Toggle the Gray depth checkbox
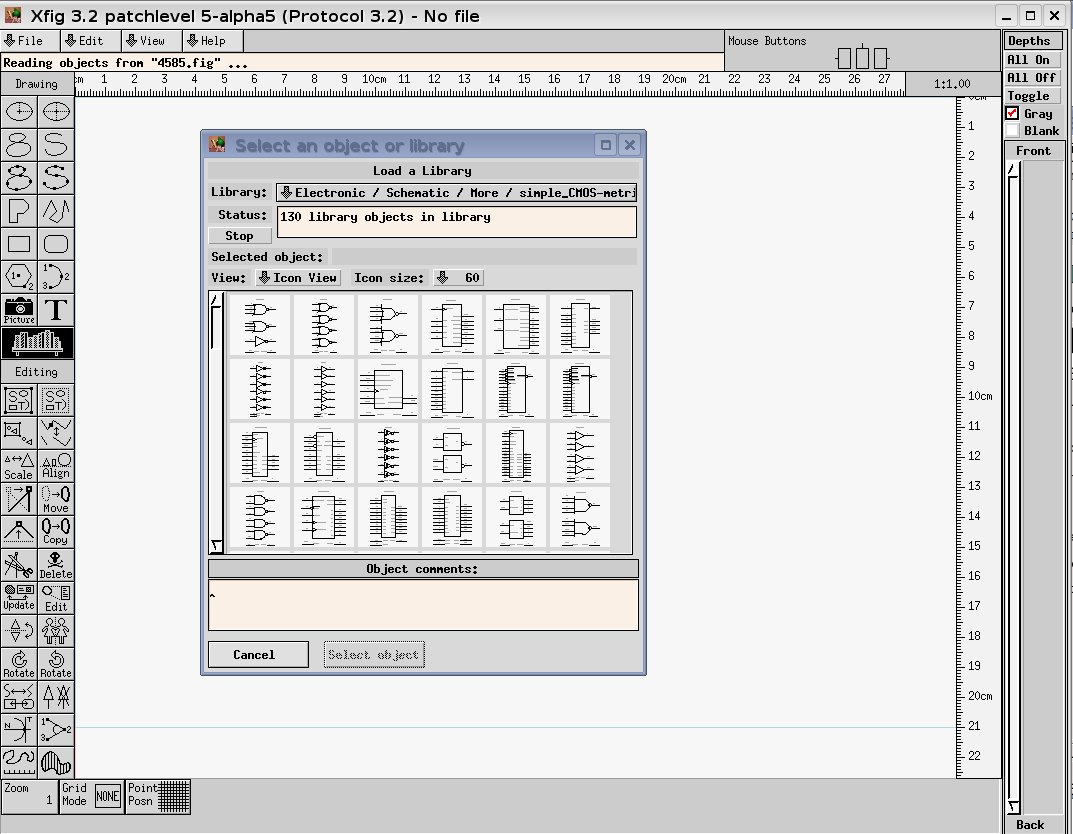Image resolution: width=1073 pixels, height=834 pixels. click(1012, 114)
